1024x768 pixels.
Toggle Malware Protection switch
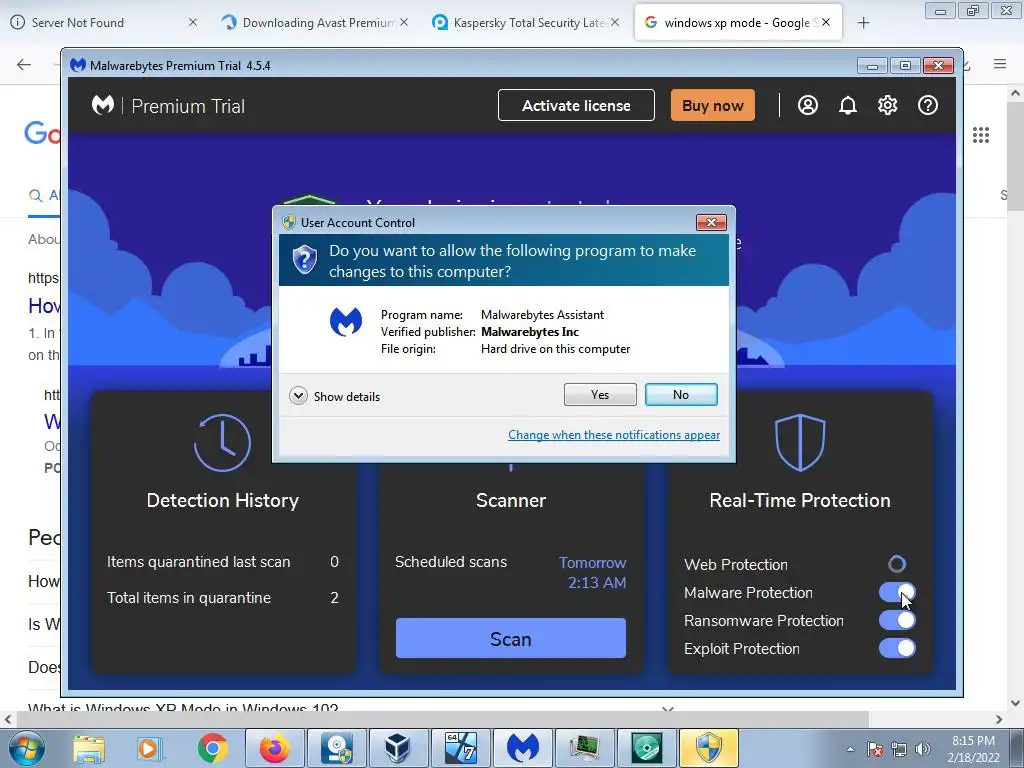click(x=897, y=592)
